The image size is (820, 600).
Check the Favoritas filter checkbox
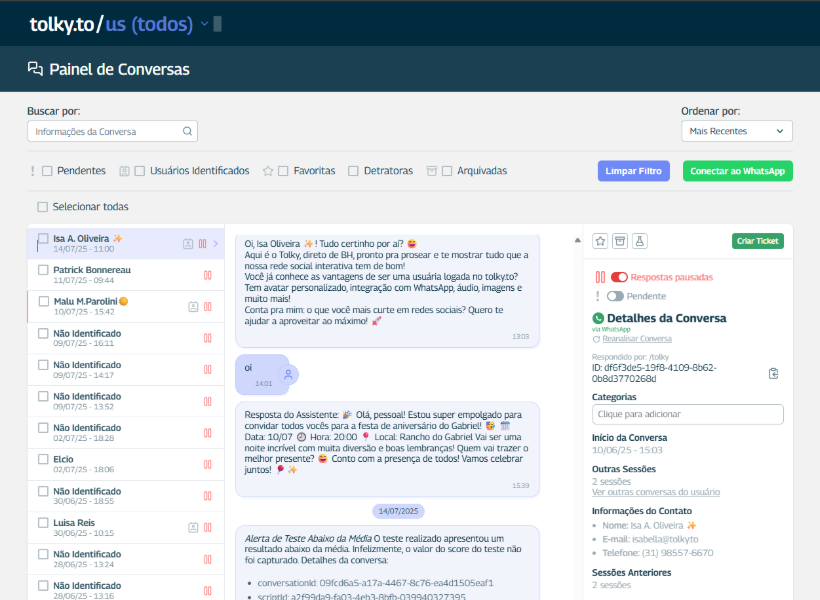coord(283,171)
